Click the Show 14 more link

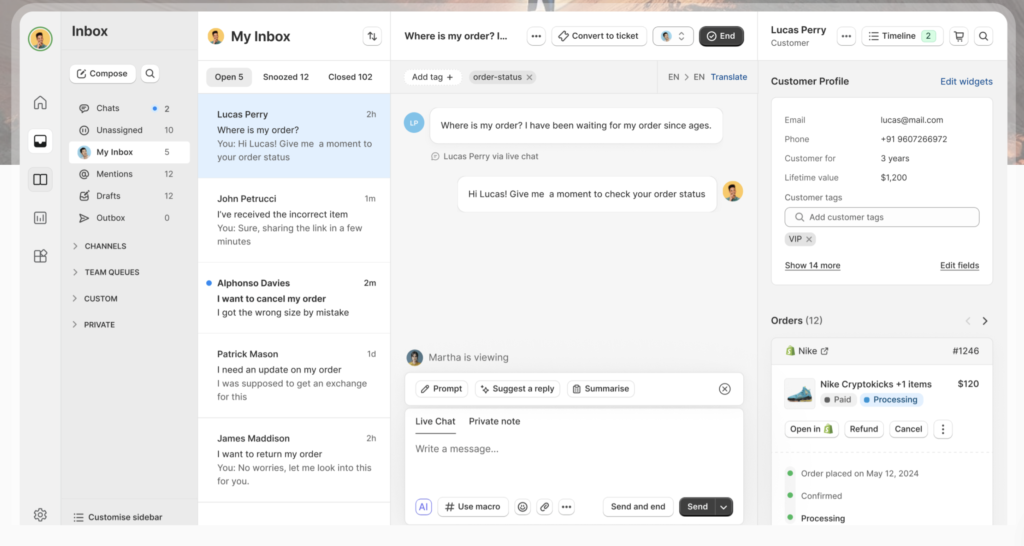click(812, 265)
